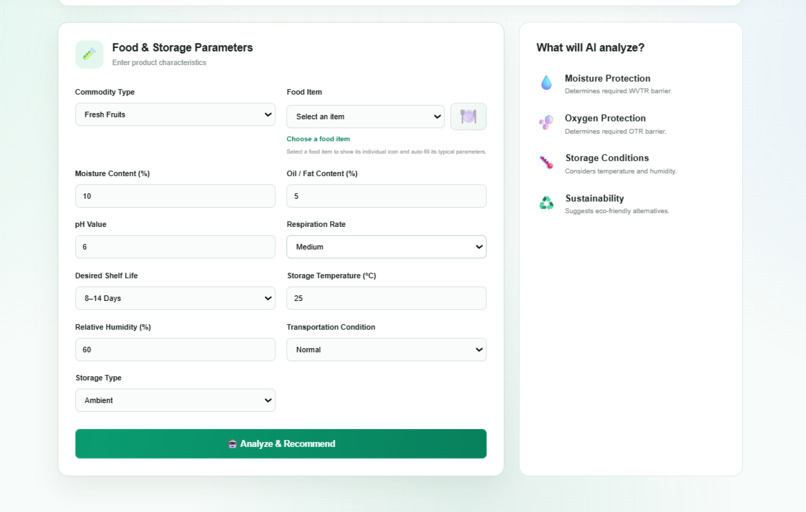Expand the Transportation Condition dropdown
Screen dimensions: 806x512
(x=387, y=350)
